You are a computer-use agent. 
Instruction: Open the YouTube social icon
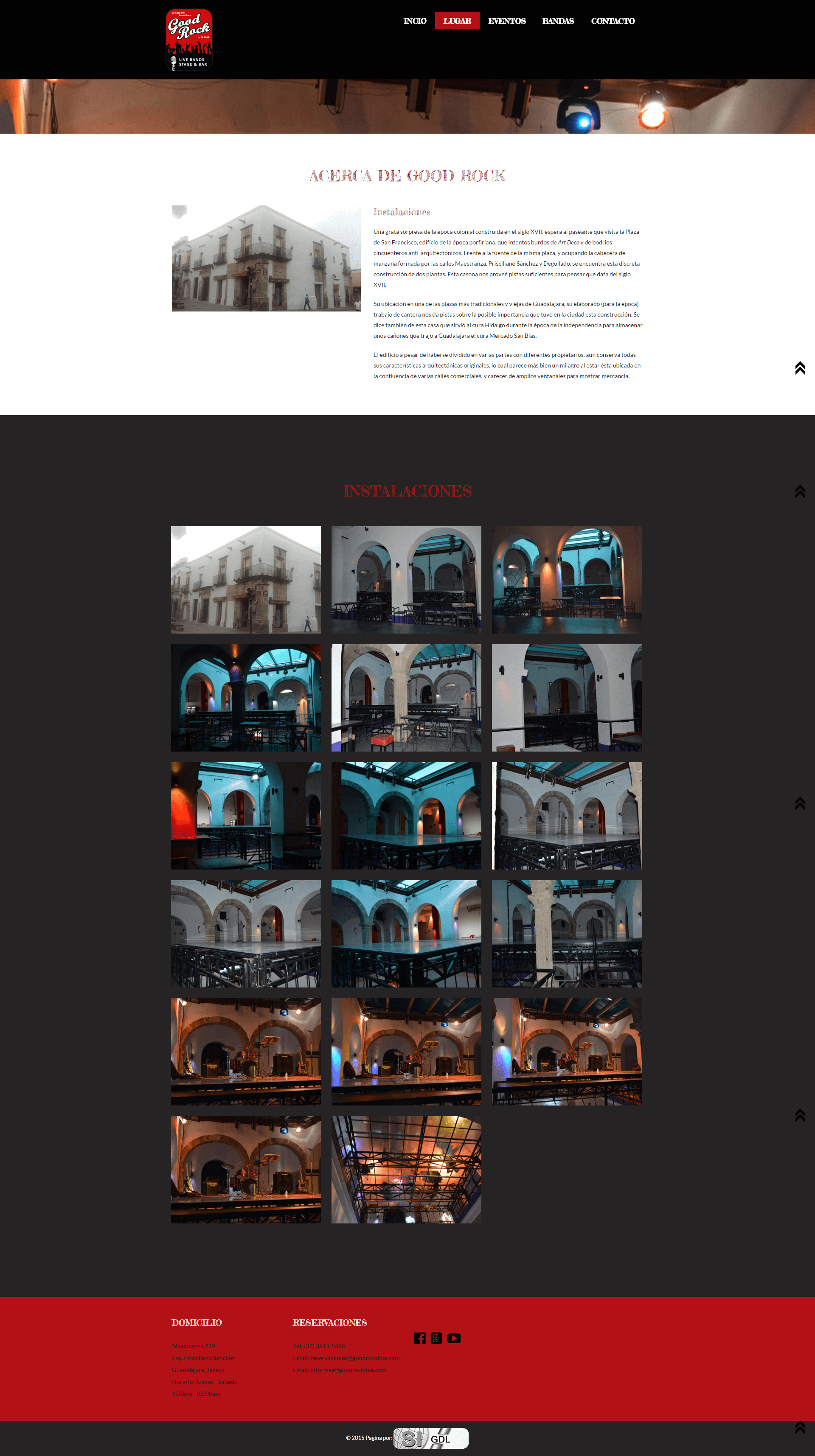454,1338
